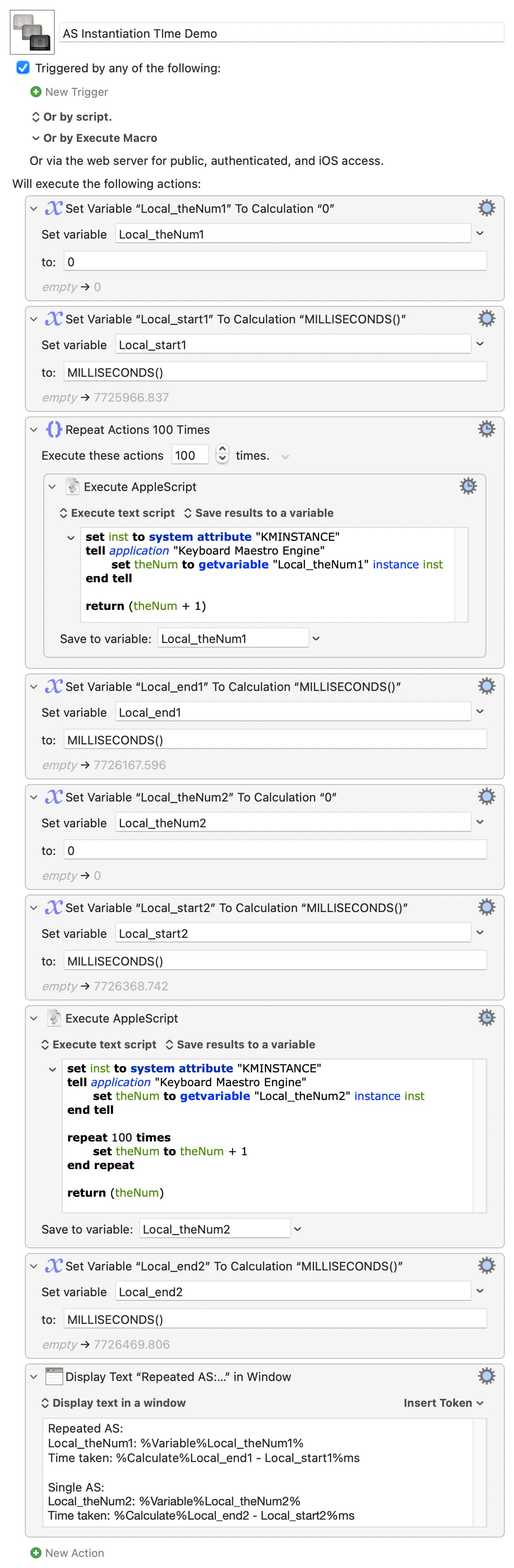Open gear menu for Set Variable Local_end2 action
514x1568 pixels.
486,1265
